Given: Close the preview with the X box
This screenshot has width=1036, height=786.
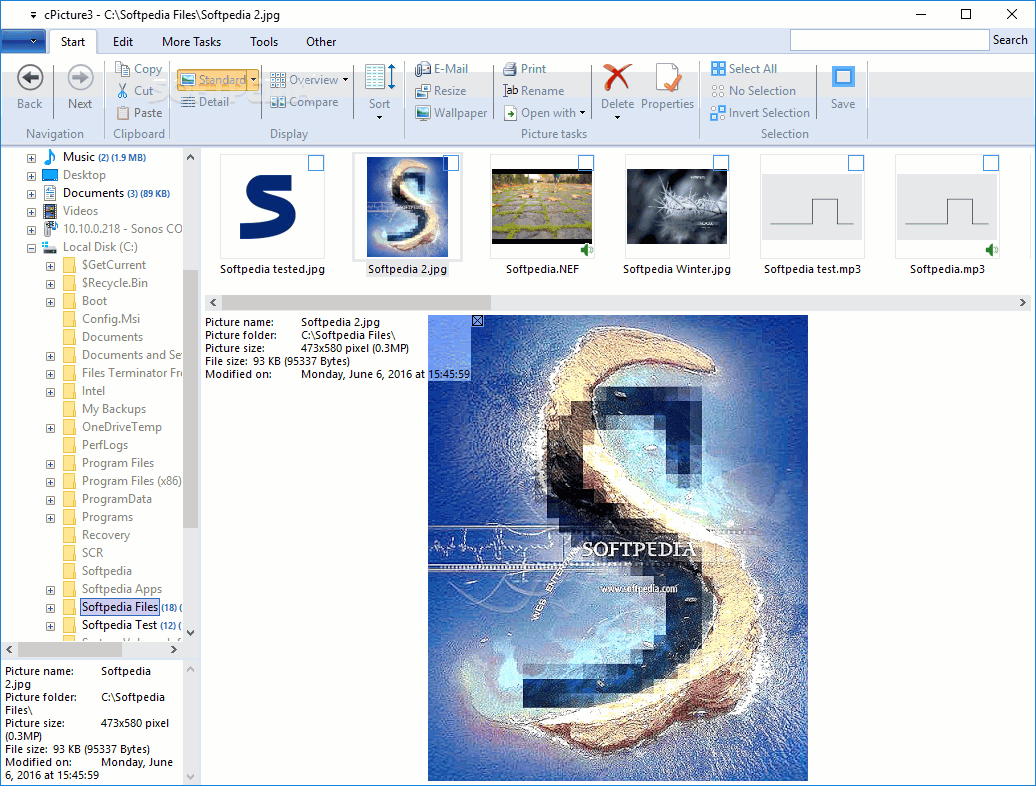Looking at the screenshot, I should click(478, 320).
